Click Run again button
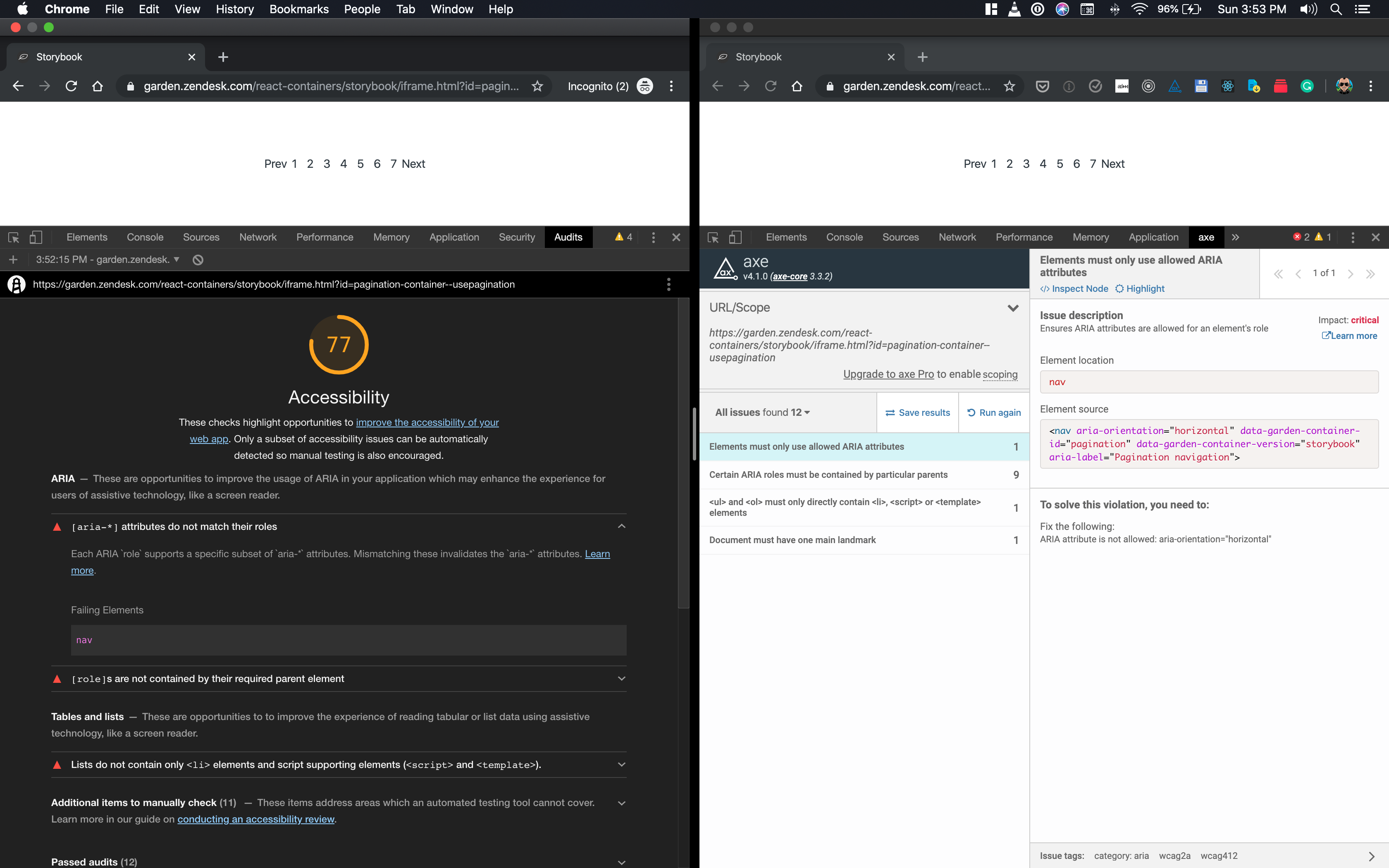This screenshot has height=868, width=1389. (x=994, y=412)
